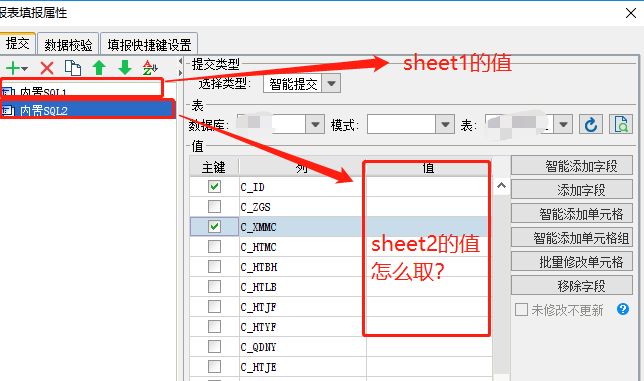Viewport: 644px width, 381px height.
Task: Move item down with green arrow
Action: click(125, 68)
